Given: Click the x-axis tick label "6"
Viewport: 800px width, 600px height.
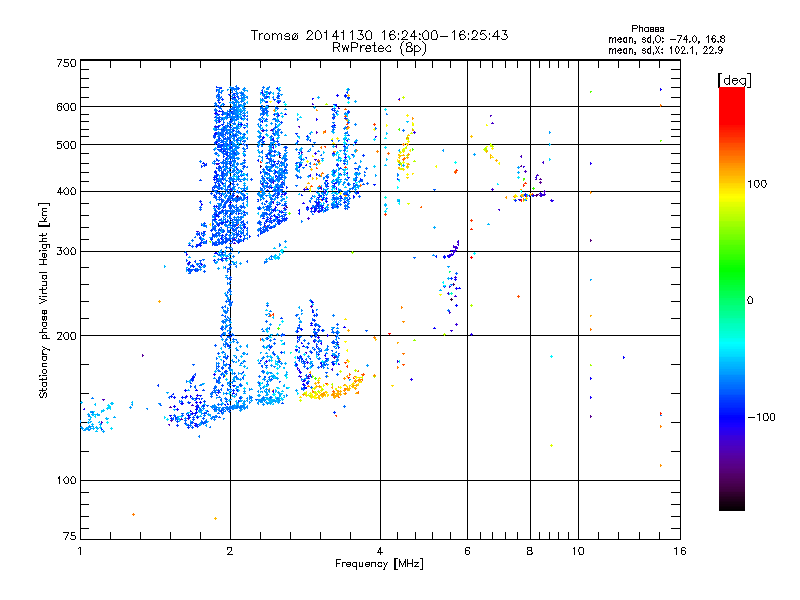Looking at the screenshot, I should 467,551.
